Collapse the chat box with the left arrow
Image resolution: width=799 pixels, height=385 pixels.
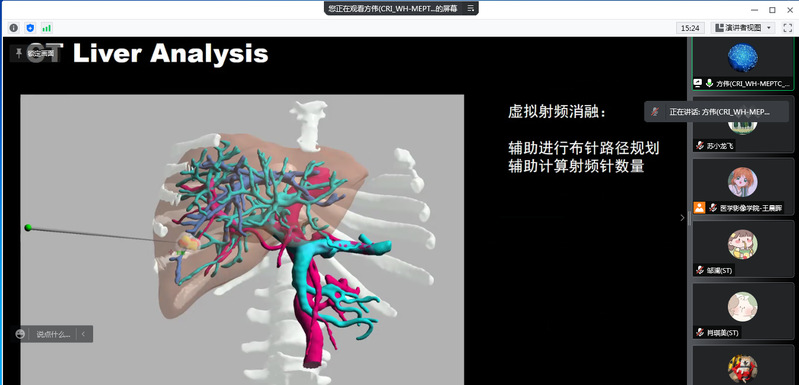click(x=84, y=334)
